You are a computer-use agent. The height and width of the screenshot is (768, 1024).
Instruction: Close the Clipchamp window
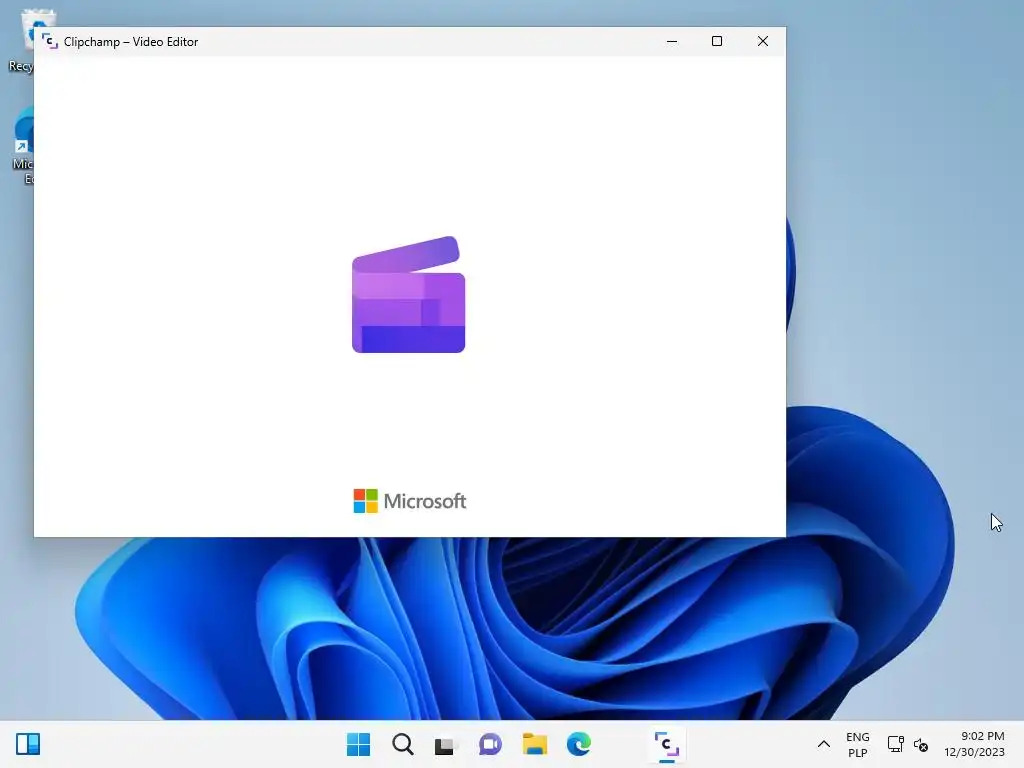763,41
